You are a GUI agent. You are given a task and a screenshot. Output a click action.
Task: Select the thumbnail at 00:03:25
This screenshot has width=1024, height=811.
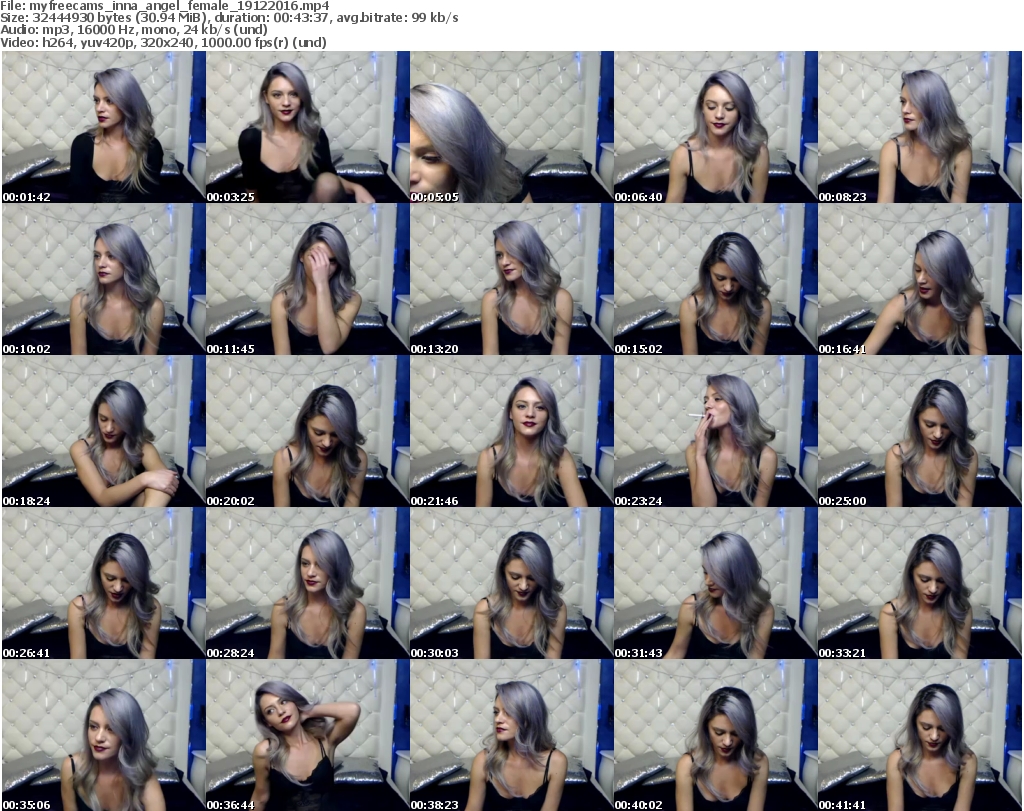(308, 127)
